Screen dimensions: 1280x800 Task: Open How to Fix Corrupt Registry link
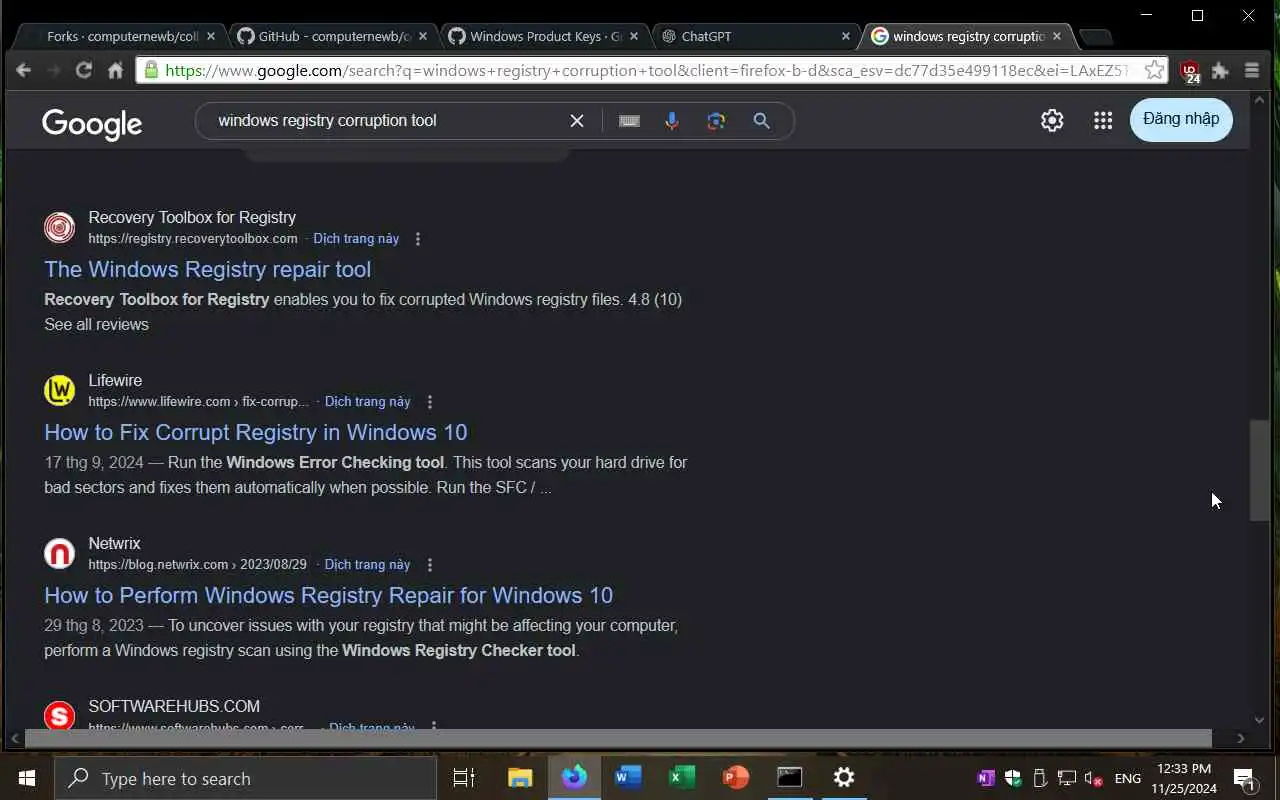point(255,432)
